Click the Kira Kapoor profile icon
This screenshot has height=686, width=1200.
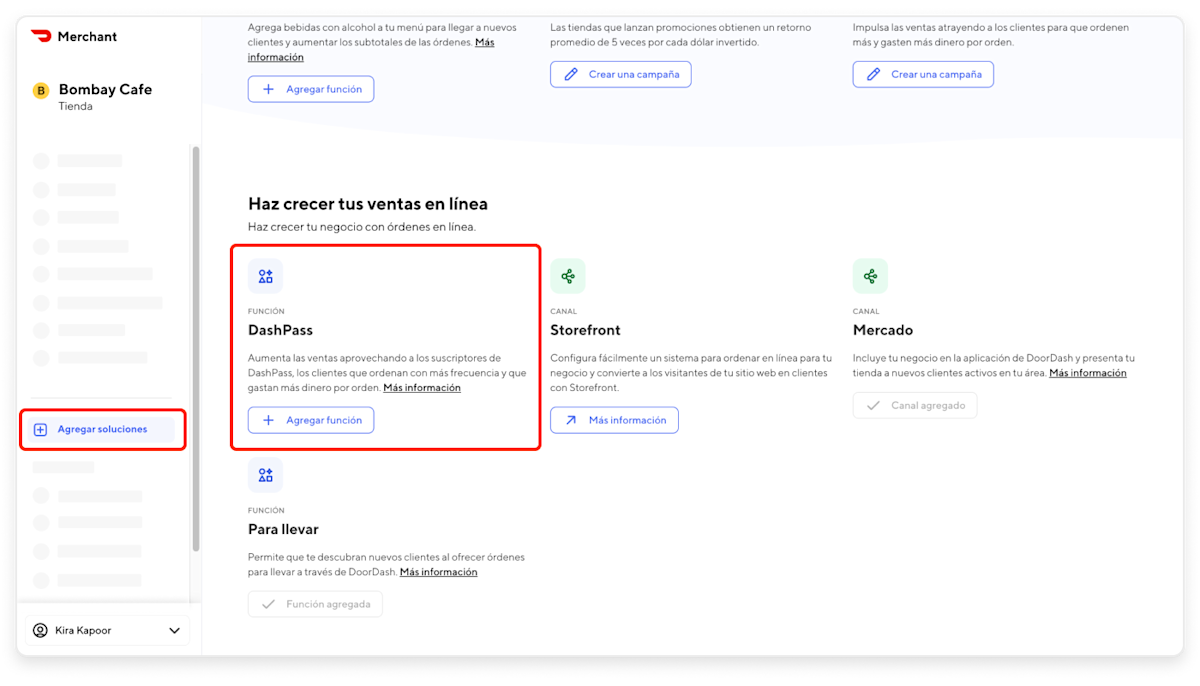(x=40, y=631)
